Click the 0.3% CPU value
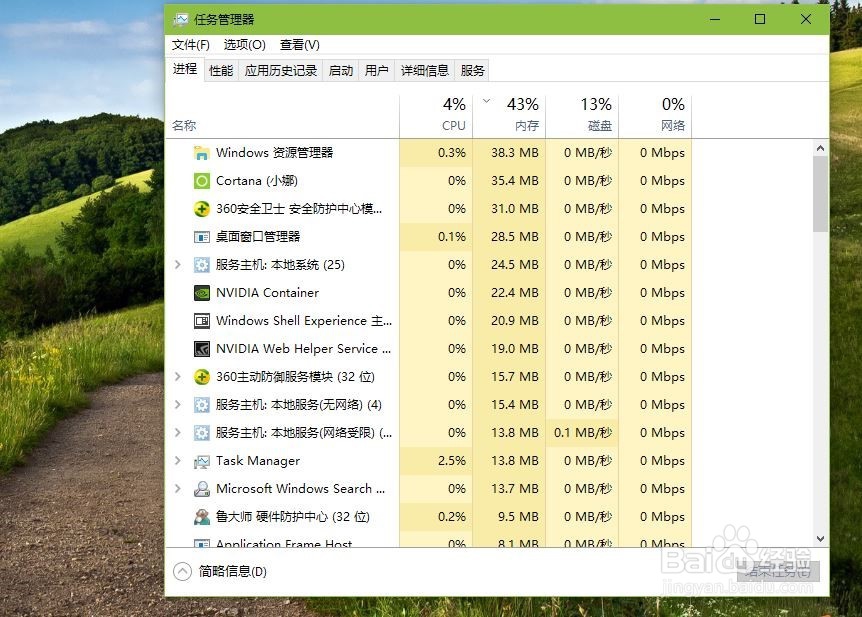 click(451, 153)
